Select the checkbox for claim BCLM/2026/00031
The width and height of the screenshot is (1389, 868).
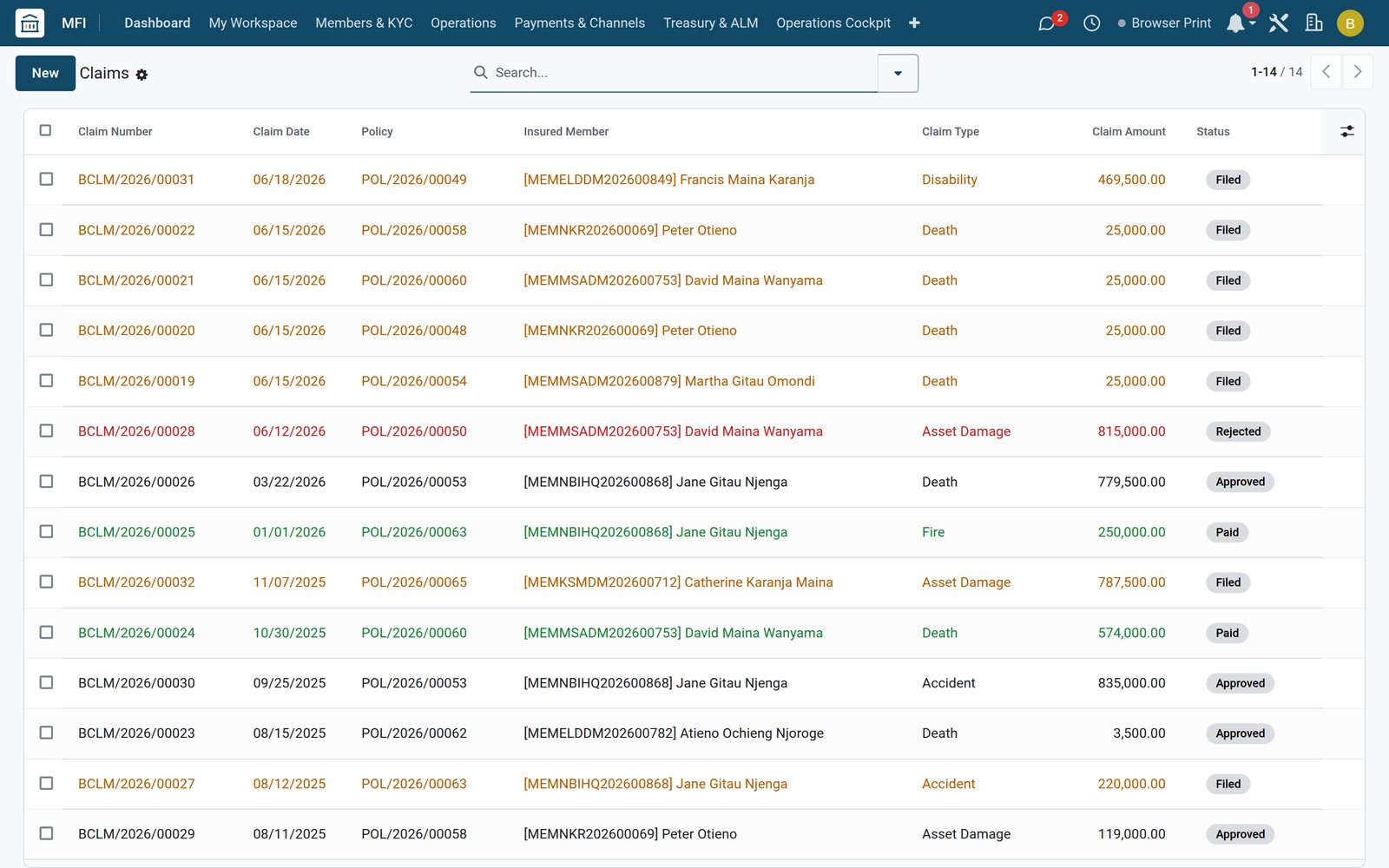46,179
